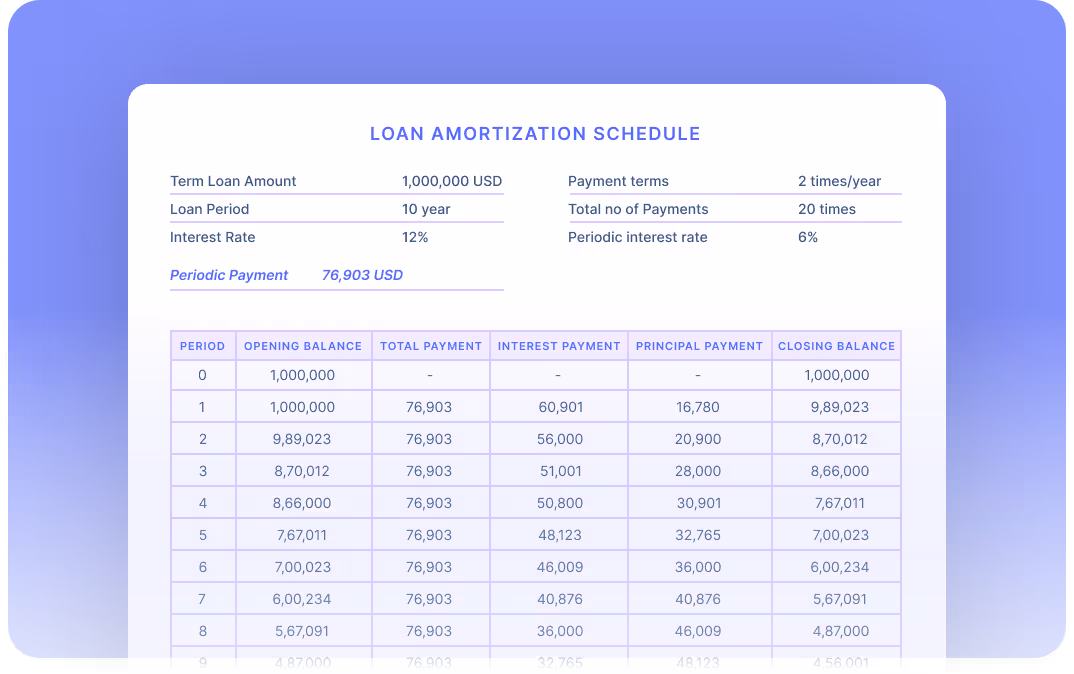The height and width of the screenshot is (674, 1074).
Task: Select opening balance cell showing 6,00,234
Action: coord(303,599)
